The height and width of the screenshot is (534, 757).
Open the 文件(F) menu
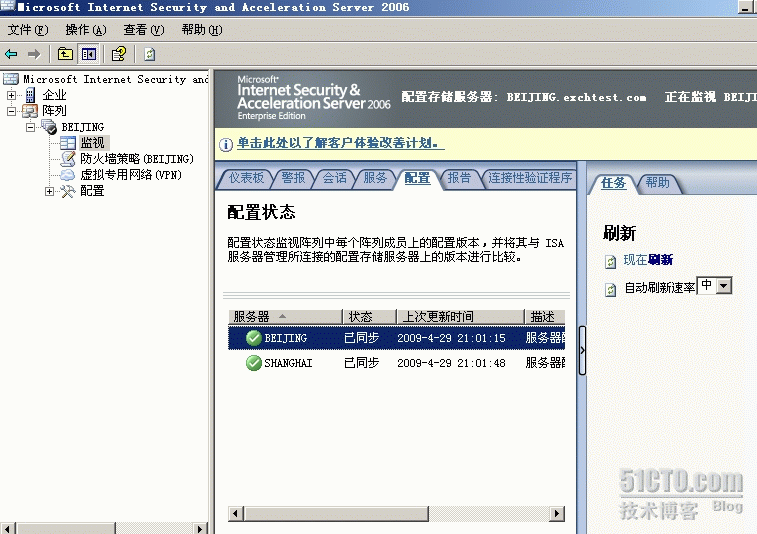pos(28,30)
